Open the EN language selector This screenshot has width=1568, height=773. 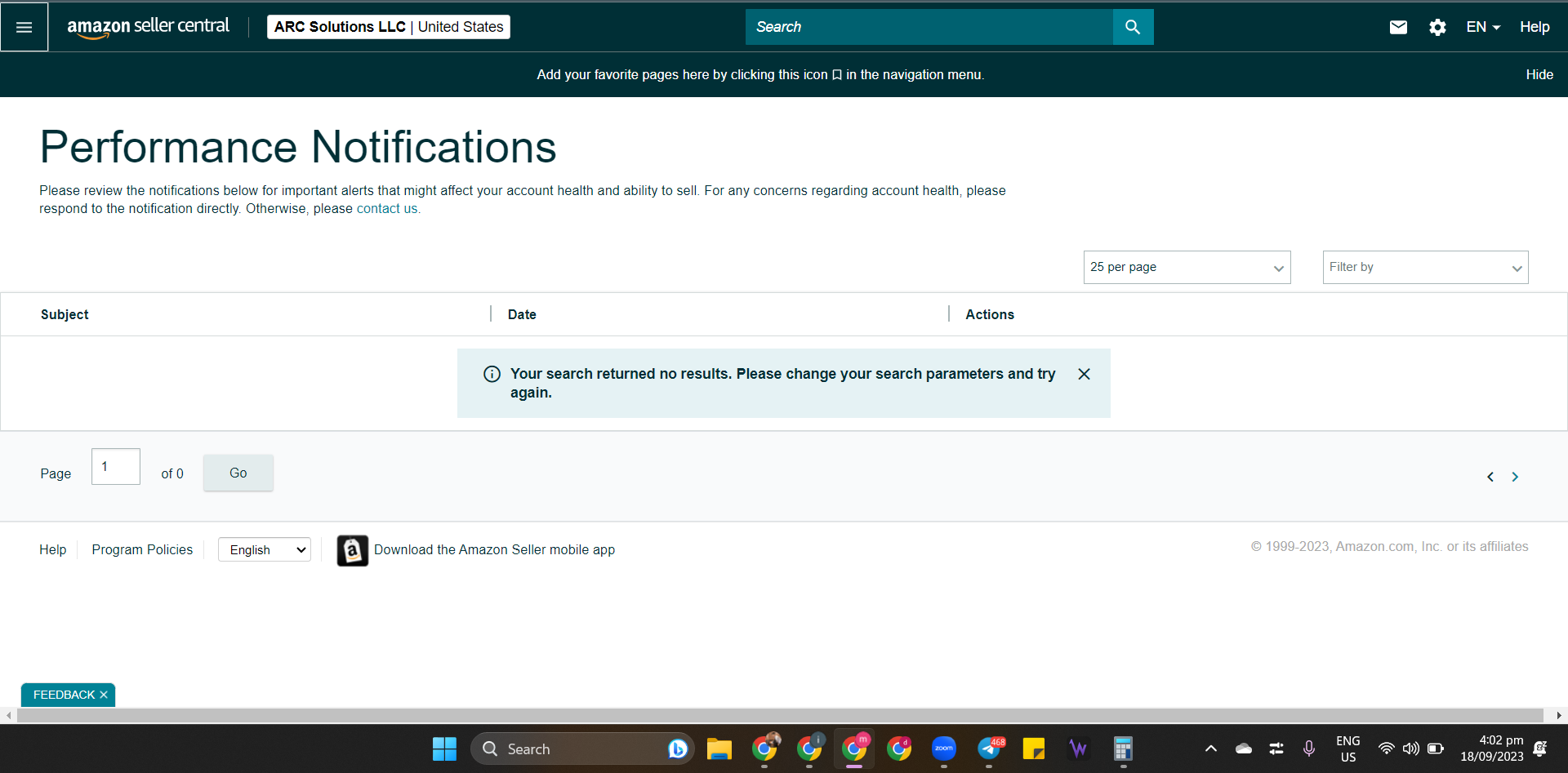point(1483,27)
